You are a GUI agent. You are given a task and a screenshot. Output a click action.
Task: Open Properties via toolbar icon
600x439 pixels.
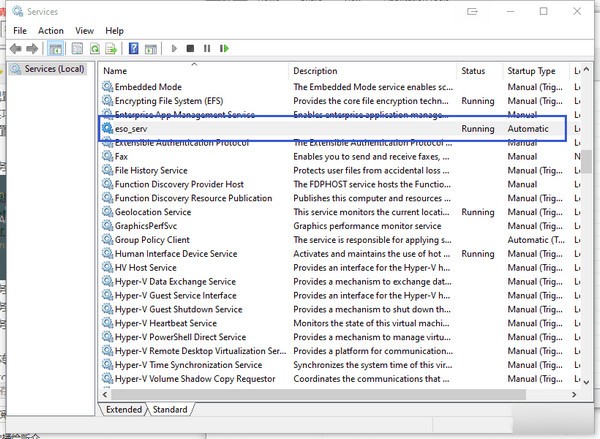[x=75, y=48]
